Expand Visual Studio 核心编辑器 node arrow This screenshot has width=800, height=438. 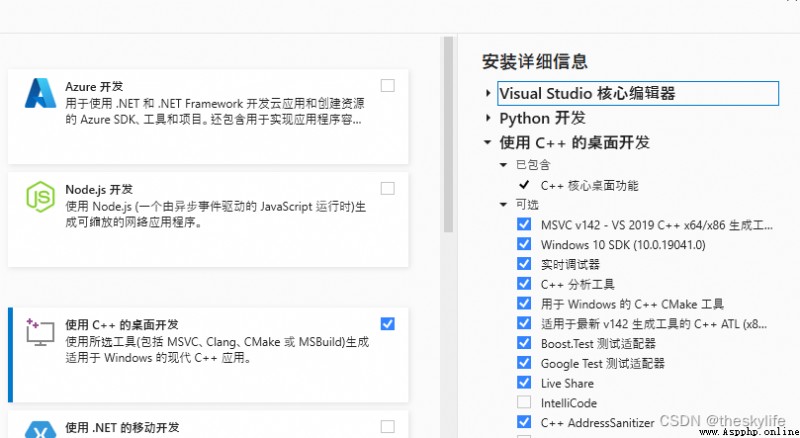pyautogui.click(x=488, y=93)
